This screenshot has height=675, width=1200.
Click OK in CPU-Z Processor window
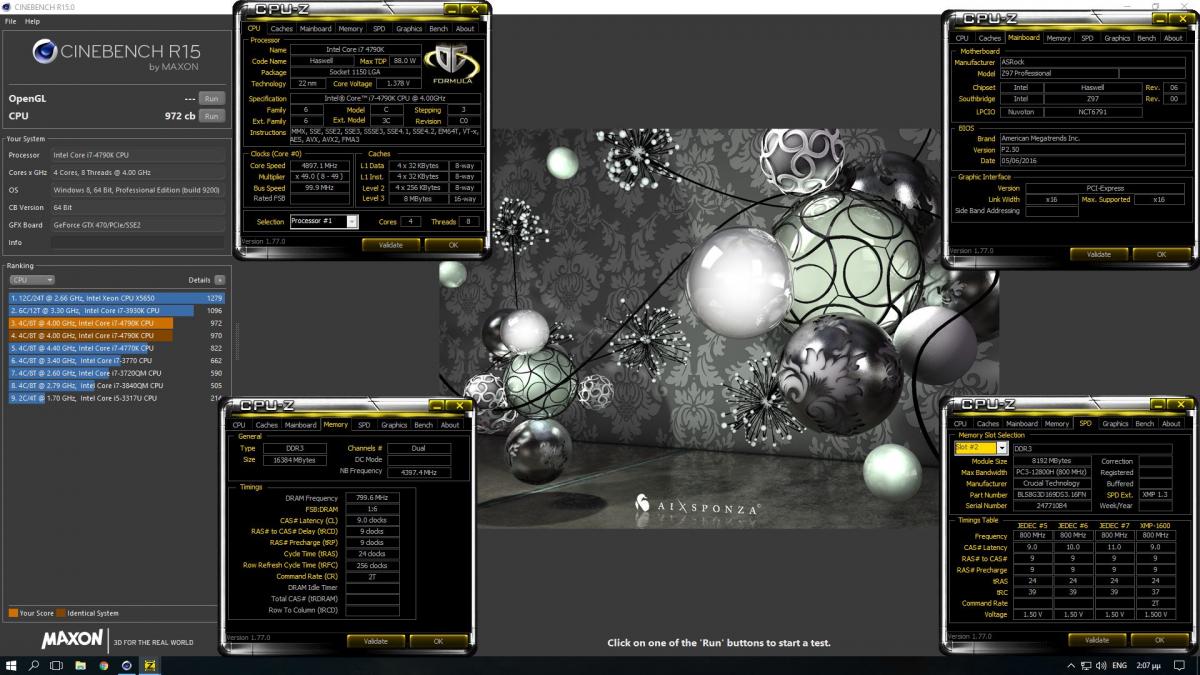[453, 244]
